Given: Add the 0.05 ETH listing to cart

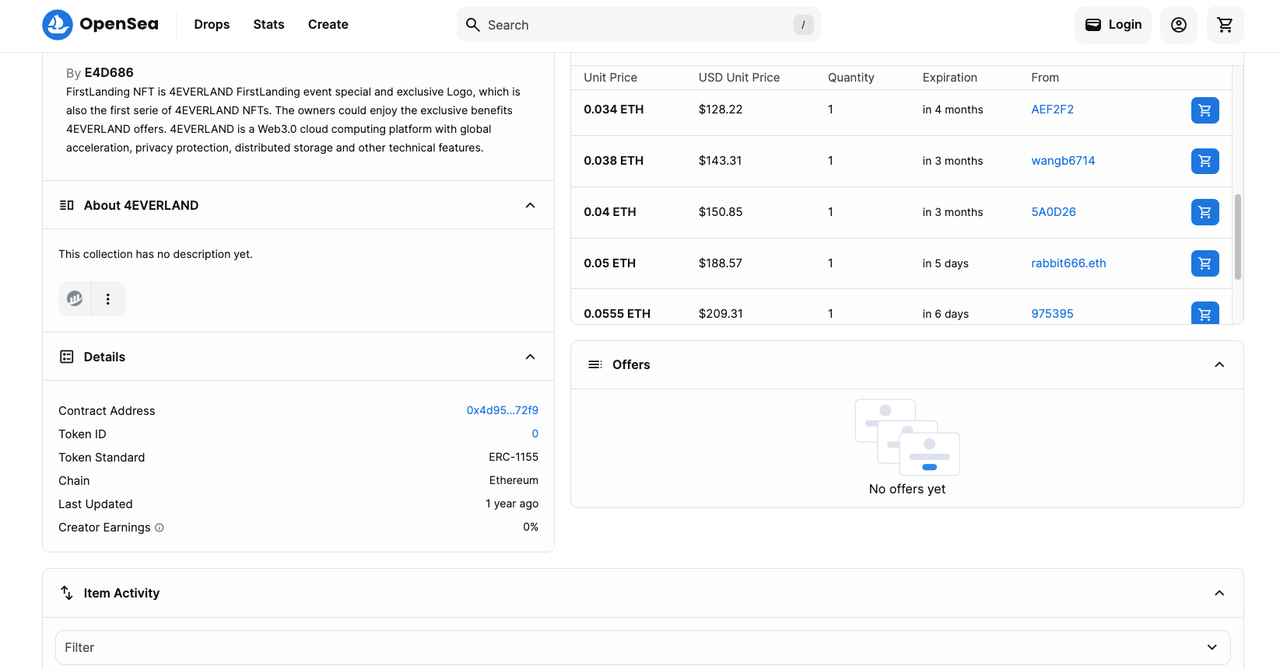Looking at the screenshot, I should coord(1205,263).
